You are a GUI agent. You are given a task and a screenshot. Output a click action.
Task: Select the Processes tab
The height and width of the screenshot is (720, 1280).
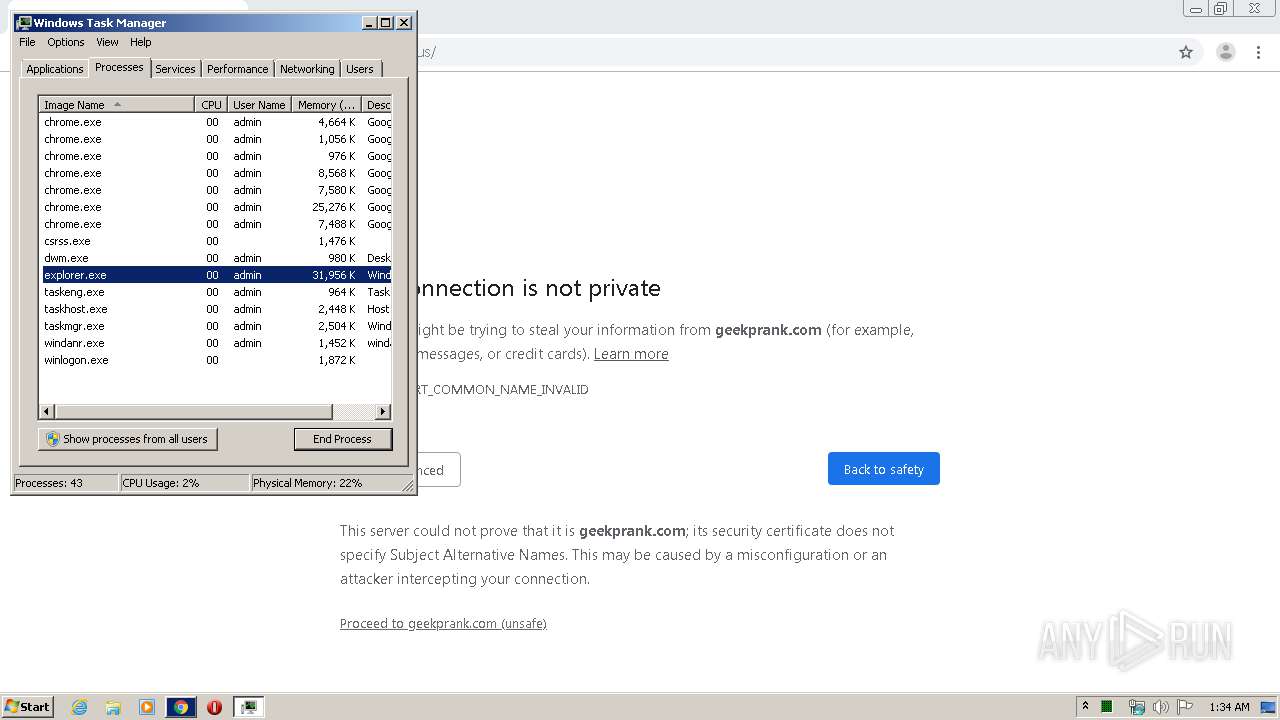coord(119,67)
